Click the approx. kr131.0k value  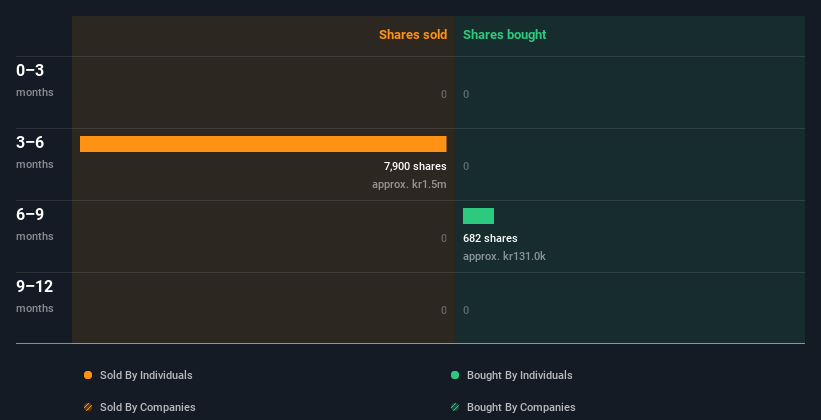tap(504, 257)
